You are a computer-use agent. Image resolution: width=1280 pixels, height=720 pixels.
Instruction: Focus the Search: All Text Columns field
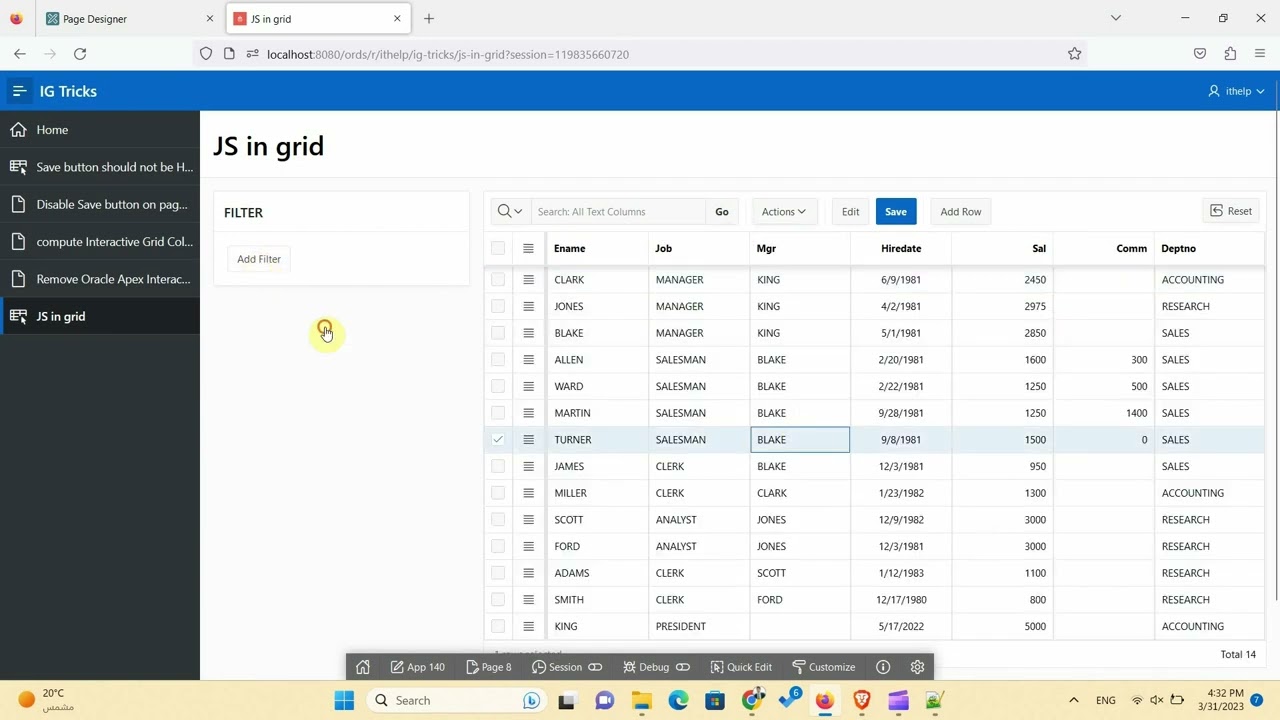click(x=618, y=211)
